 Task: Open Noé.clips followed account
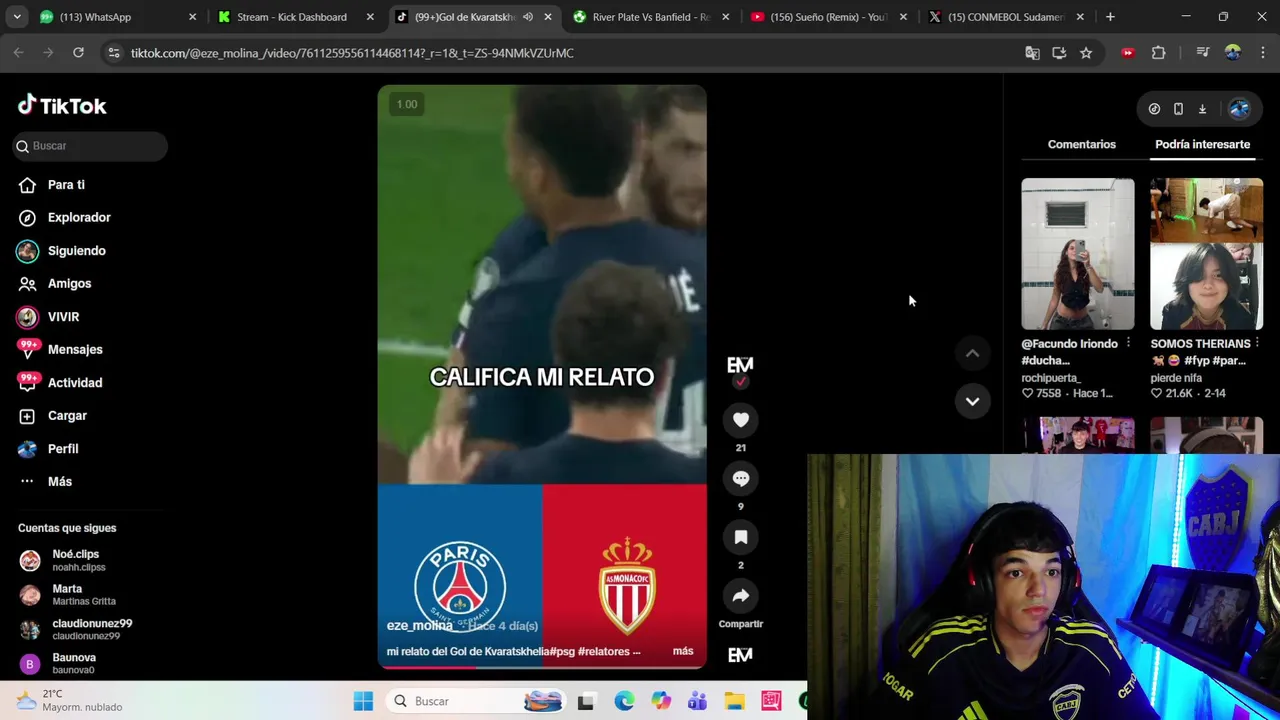tap(75, 560)
